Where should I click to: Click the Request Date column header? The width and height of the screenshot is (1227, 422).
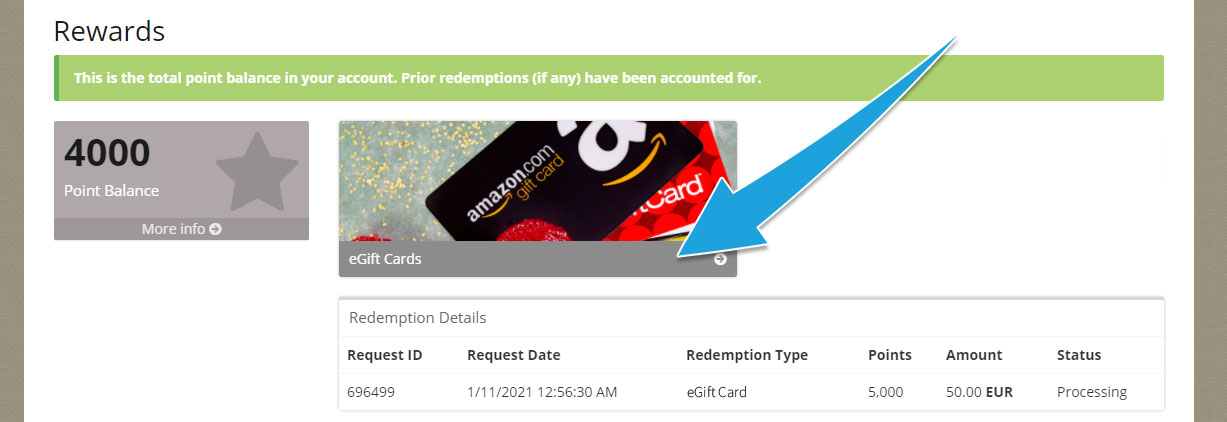pos(514,355)
